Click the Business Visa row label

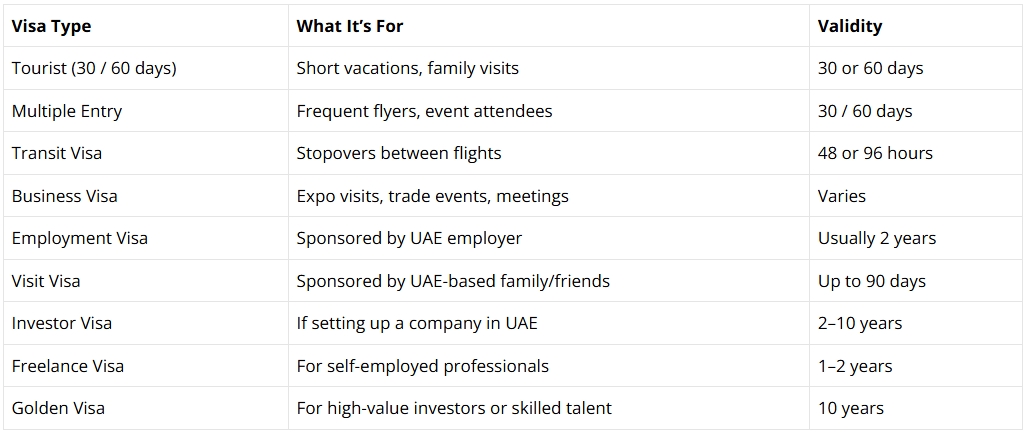[64, 196]
